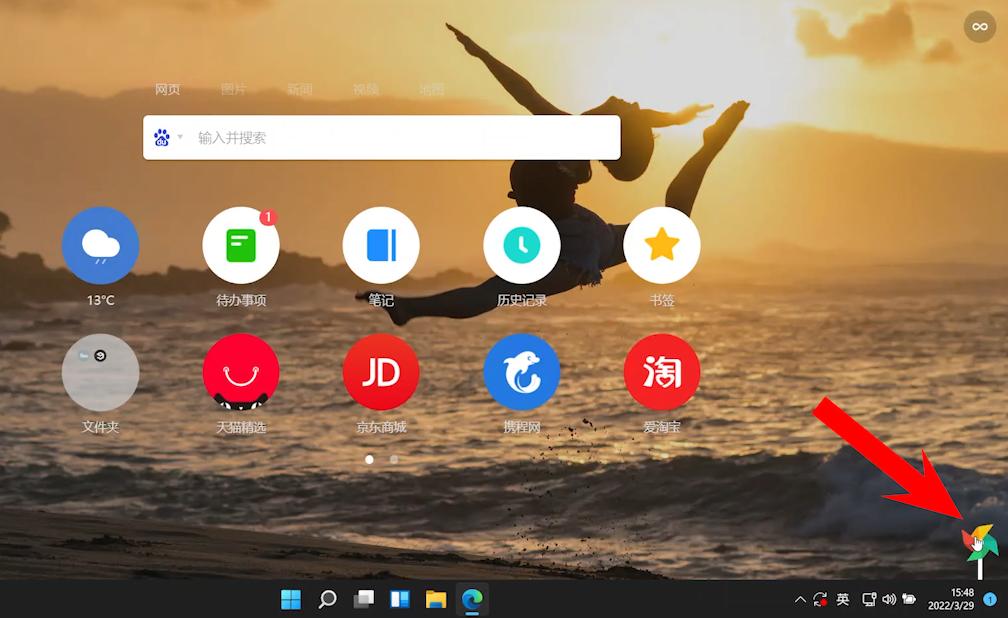
Task: Open the 爱淘宝 Taobao shortcut
Action: click(x=661, y=373)
